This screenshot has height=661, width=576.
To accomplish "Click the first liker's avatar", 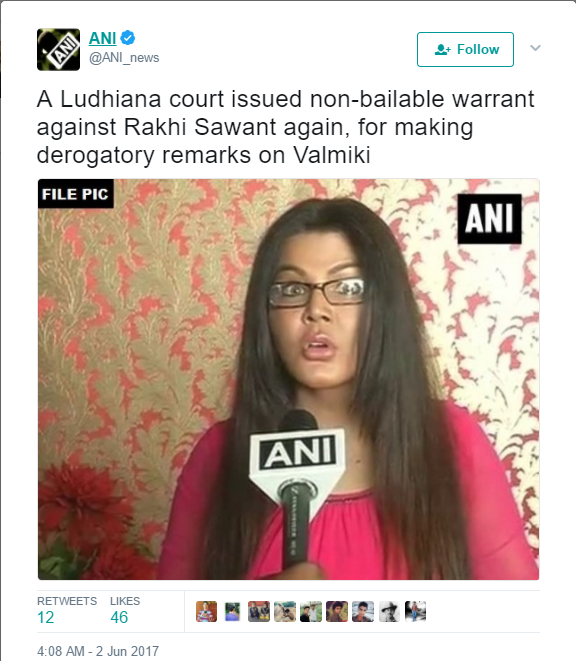I will tap(206, 611).
